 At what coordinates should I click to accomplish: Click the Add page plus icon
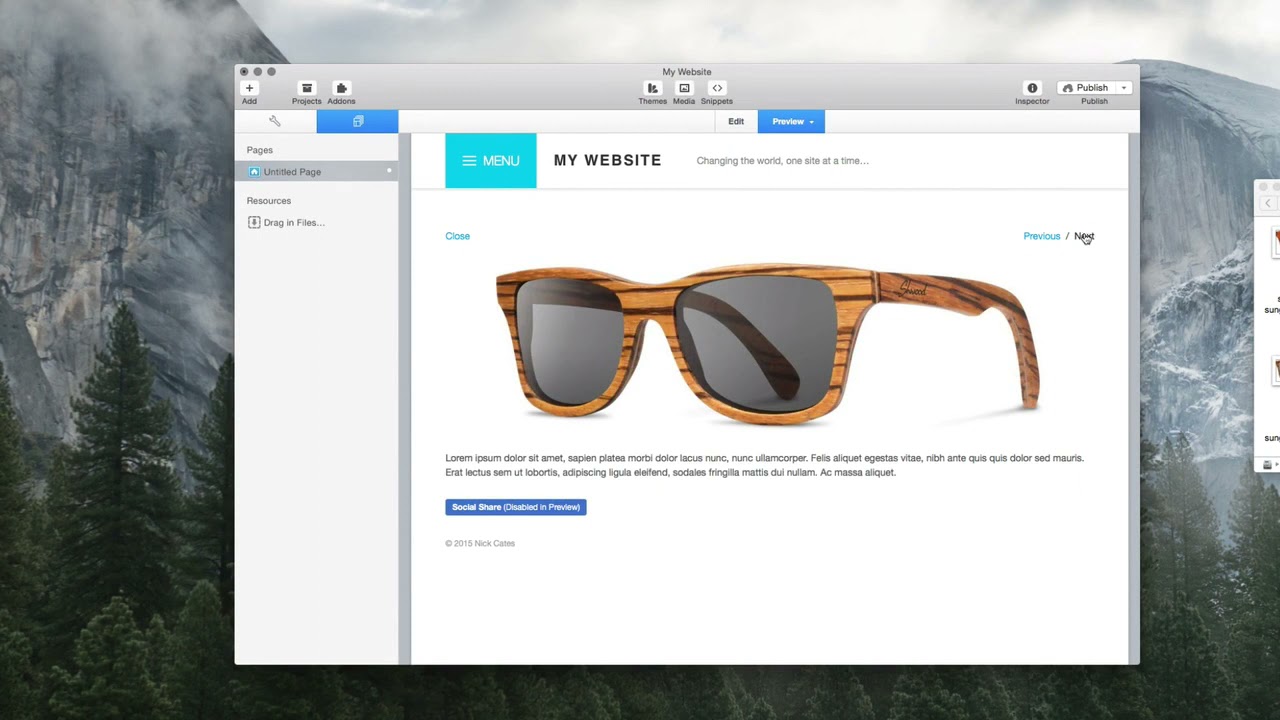coord(249,88)
